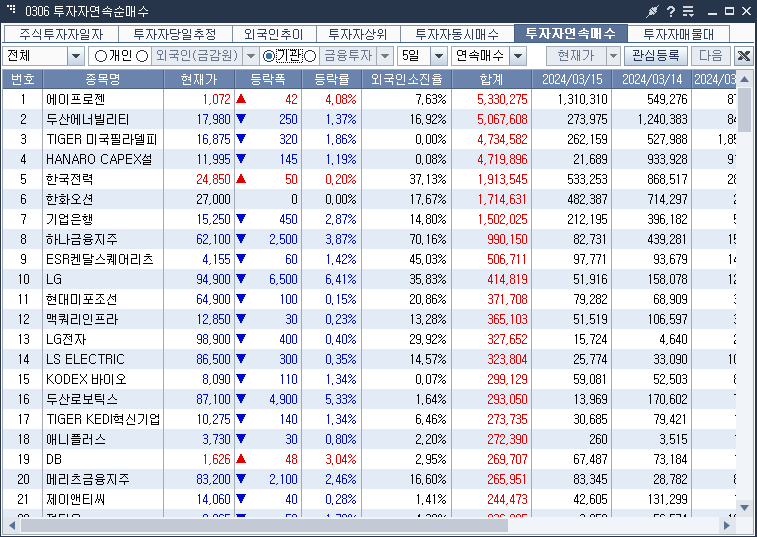Select the 에이프로젠 stock row

(x=369, y=99)
